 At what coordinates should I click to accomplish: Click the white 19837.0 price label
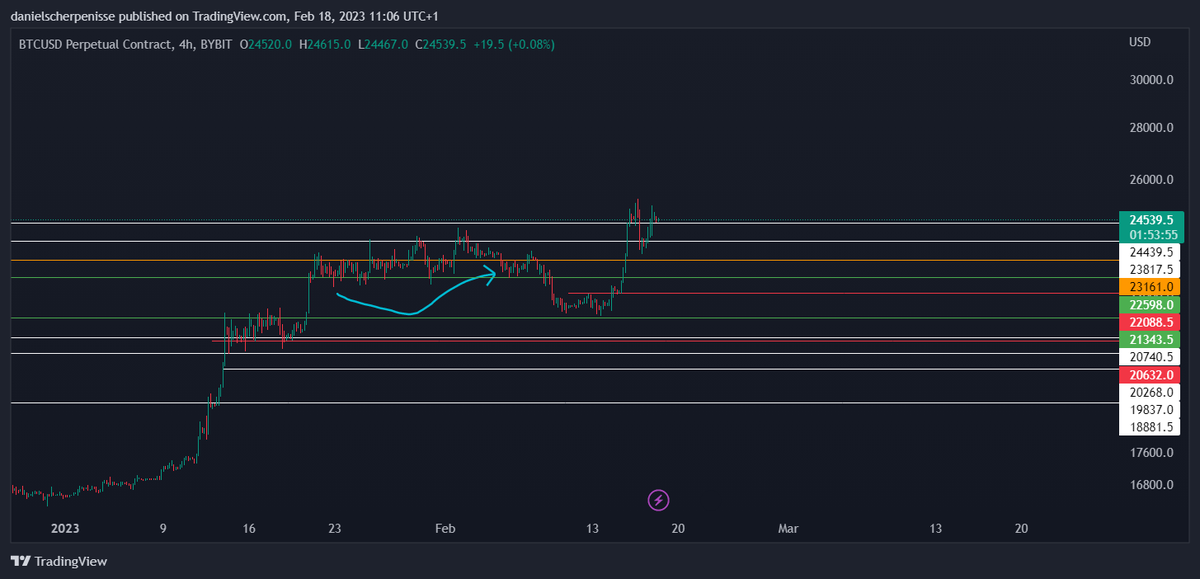pyautogui.click(x=1151, y=409)
